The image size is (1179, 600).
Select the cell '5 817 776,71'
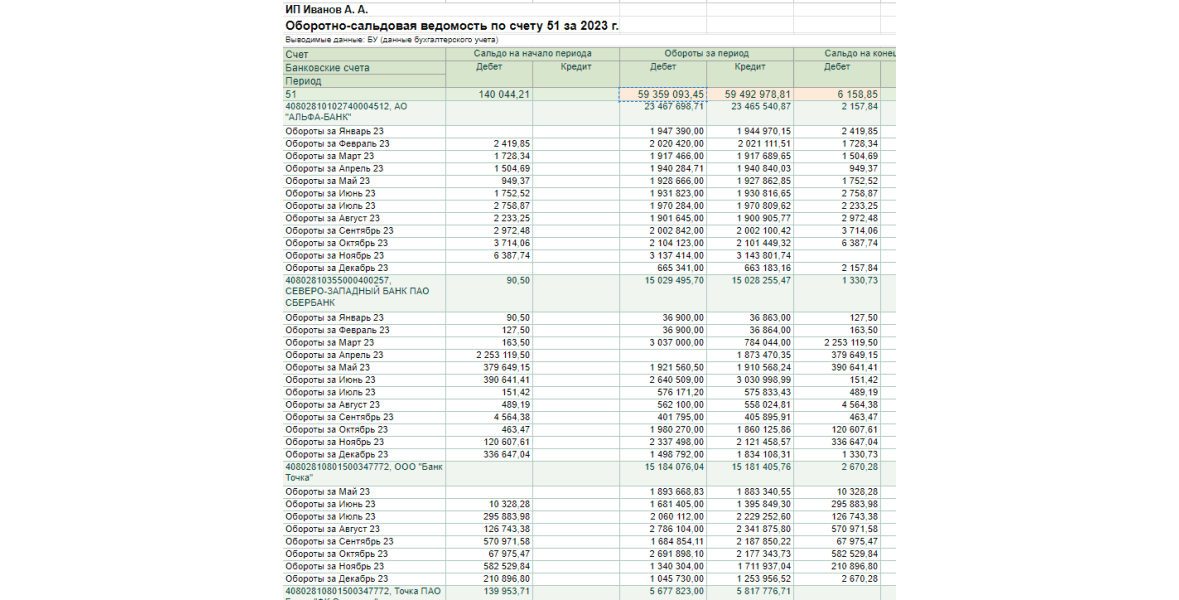pyautogui.click(x=750, y=592)
